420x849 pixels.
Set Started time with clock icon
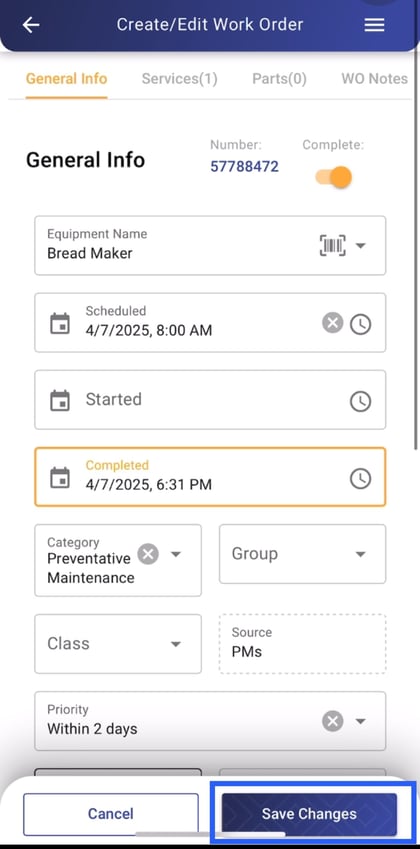(x=360, y=401)
